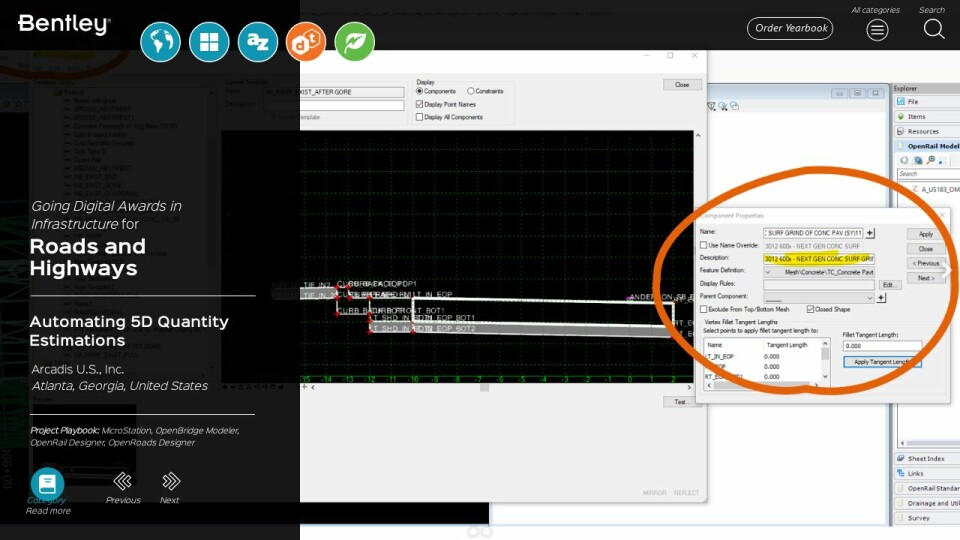Click the tangent list scroll-up arrow
The height and width of the screenshot is (540, 960).
pyautogui.click(x=825, y=344)
